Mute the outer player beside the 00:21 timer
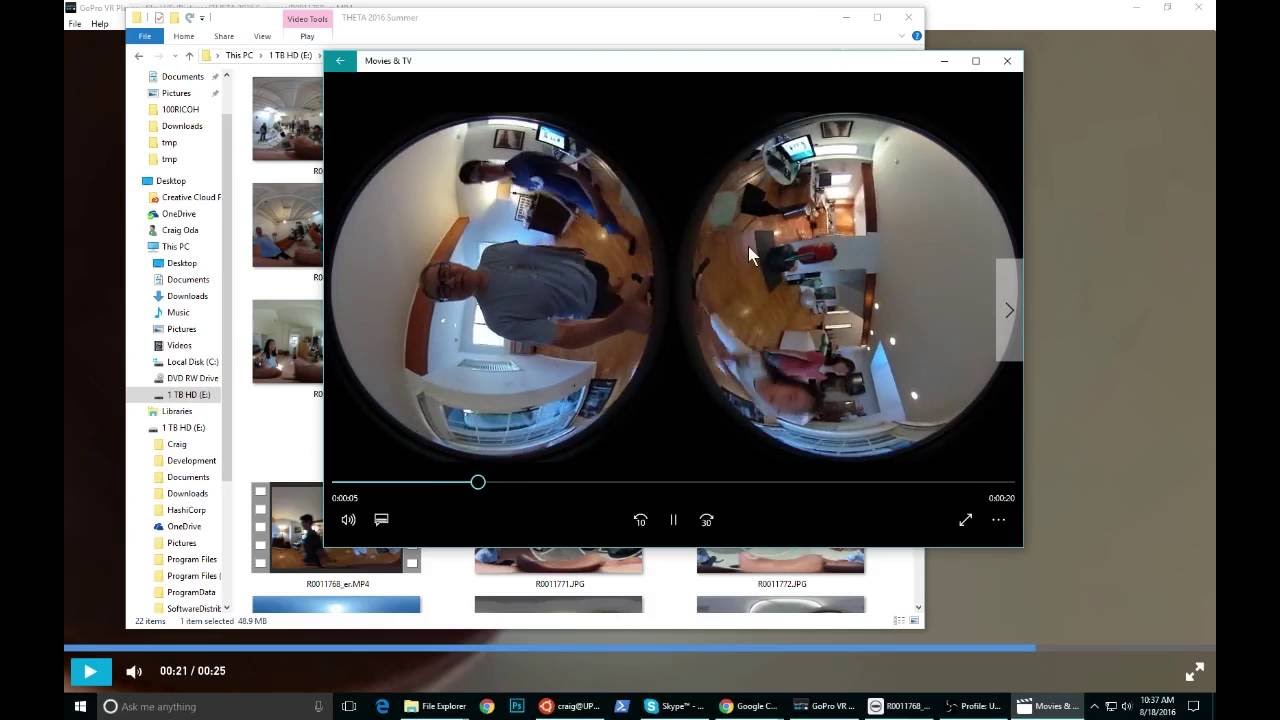Image resolution: width=1280 pixels, height=720 pixels. [x=134, y=672]
